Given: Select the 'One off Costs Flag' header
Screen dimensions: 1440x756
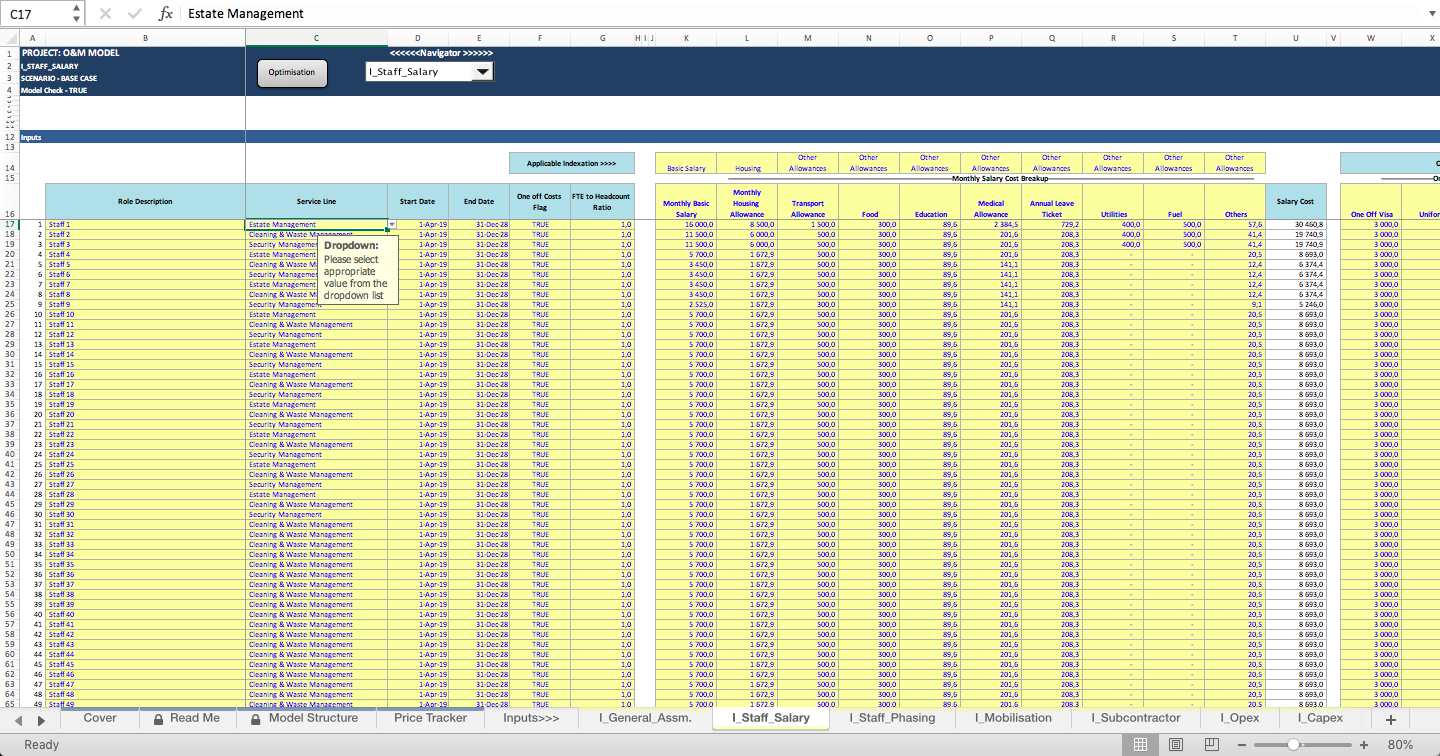Looking at the screenshot, I should (x=540, y=201).
